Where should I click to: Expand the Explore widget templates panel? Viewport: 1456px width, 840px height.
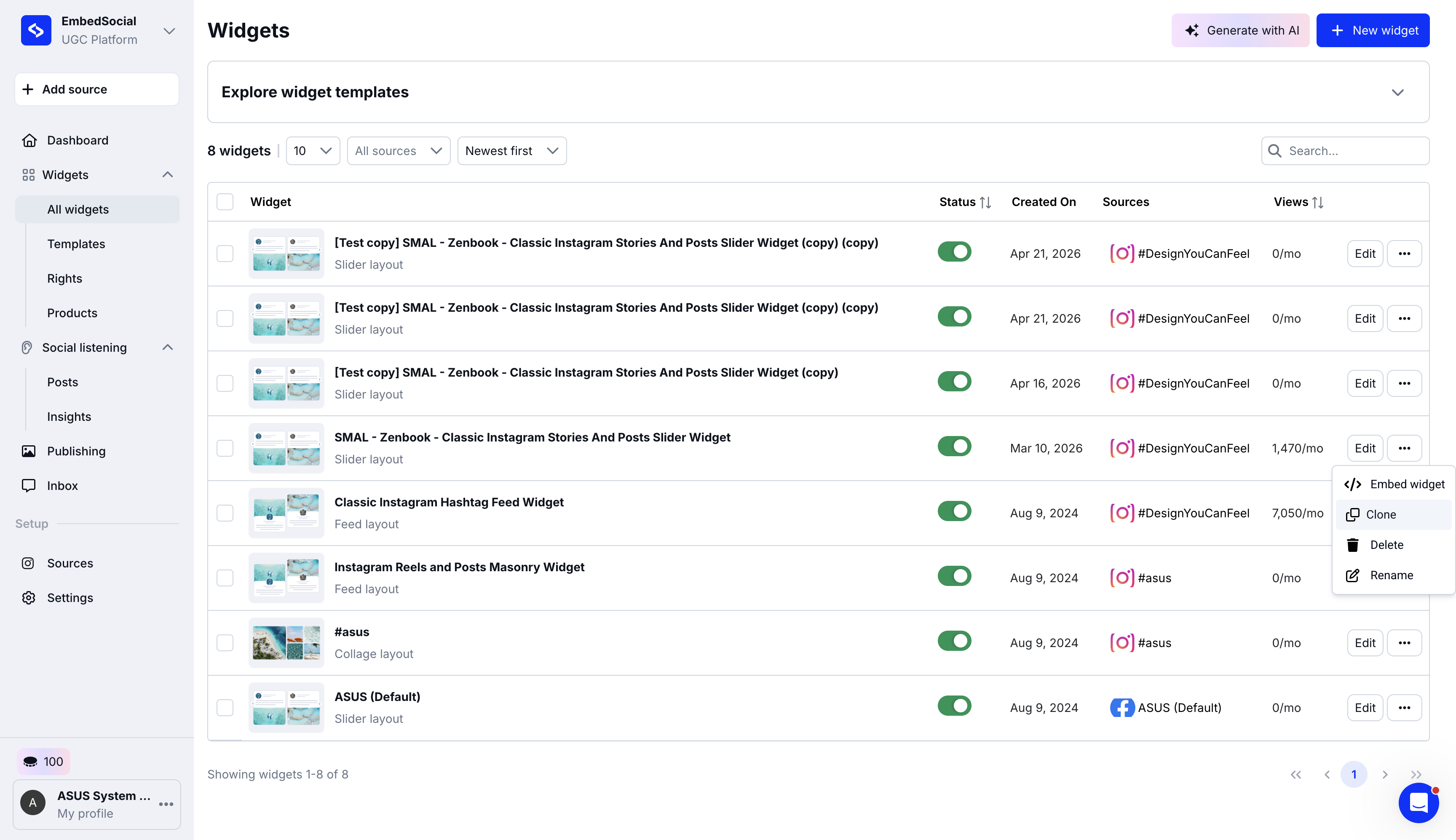coord(1397,92)
